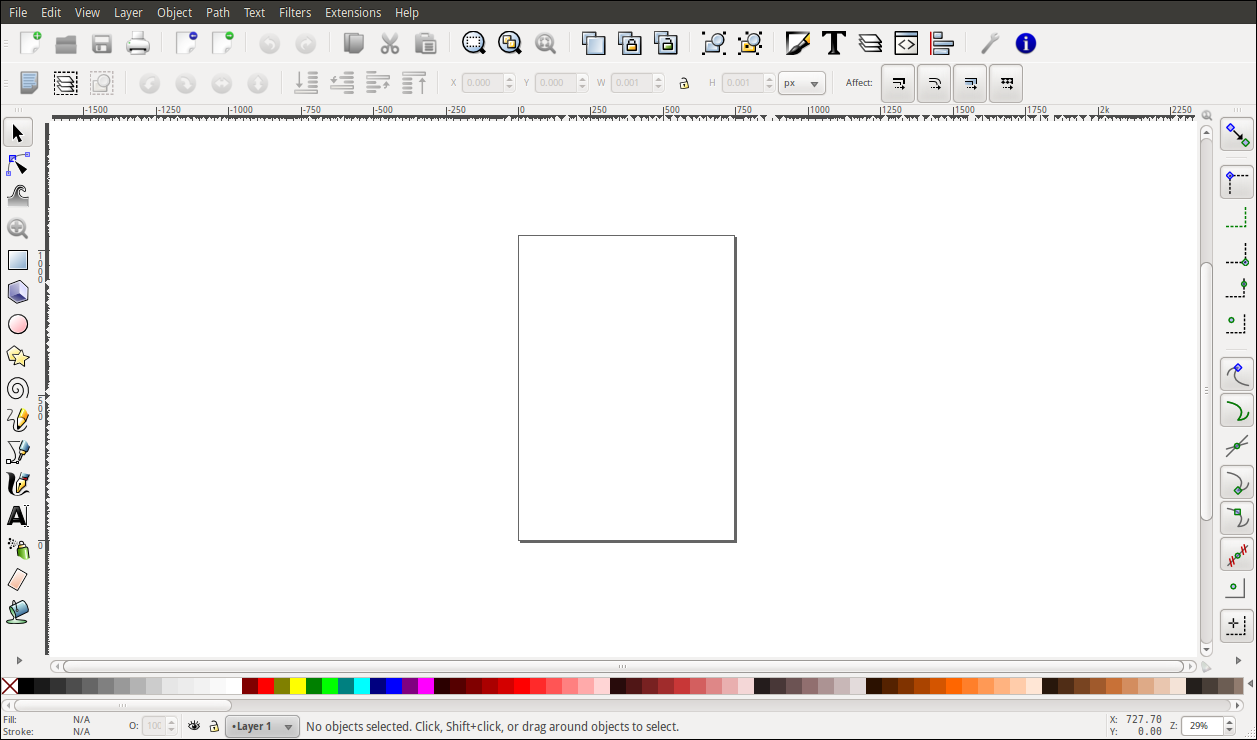
Task: Select the Tweak tool
Action: (x=18, y=196)
